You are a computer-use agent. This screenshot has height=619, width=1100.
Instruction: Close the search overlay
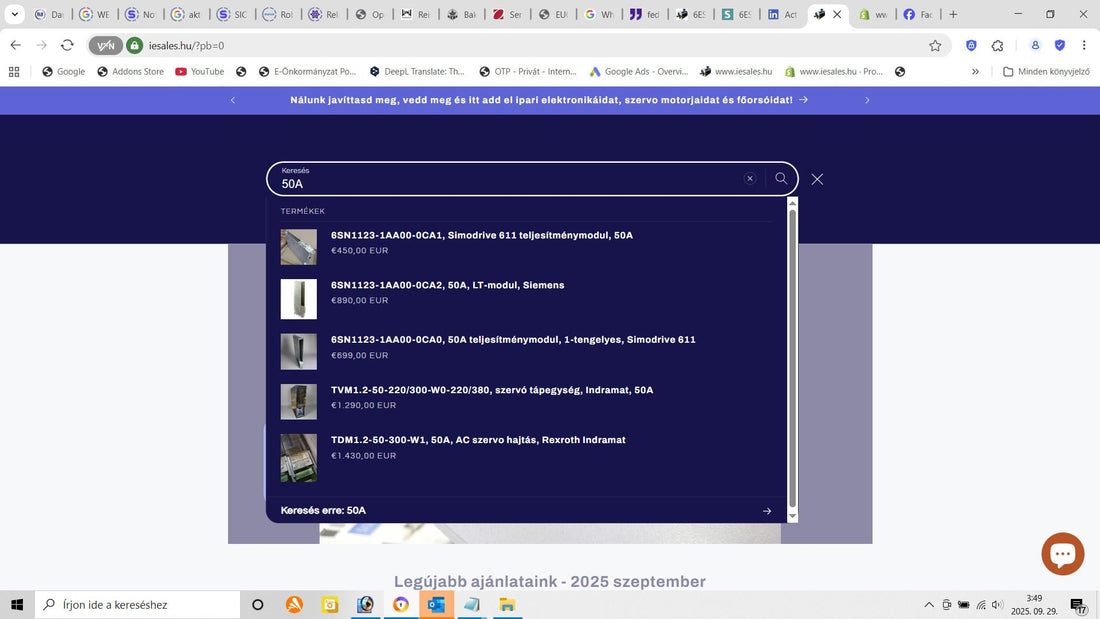(817, 179)
